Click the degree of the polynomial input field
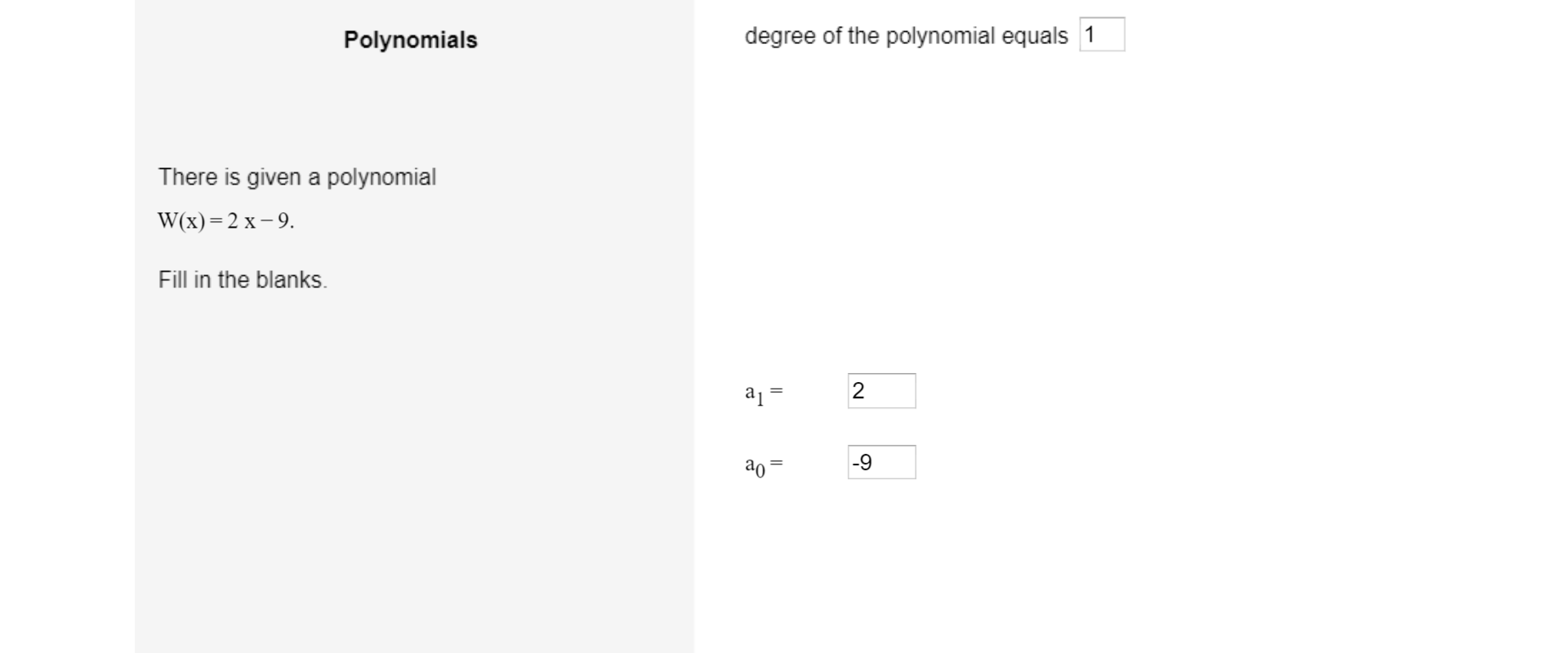This screenshot has width=1568, height=653. [x=1101, y=34]
